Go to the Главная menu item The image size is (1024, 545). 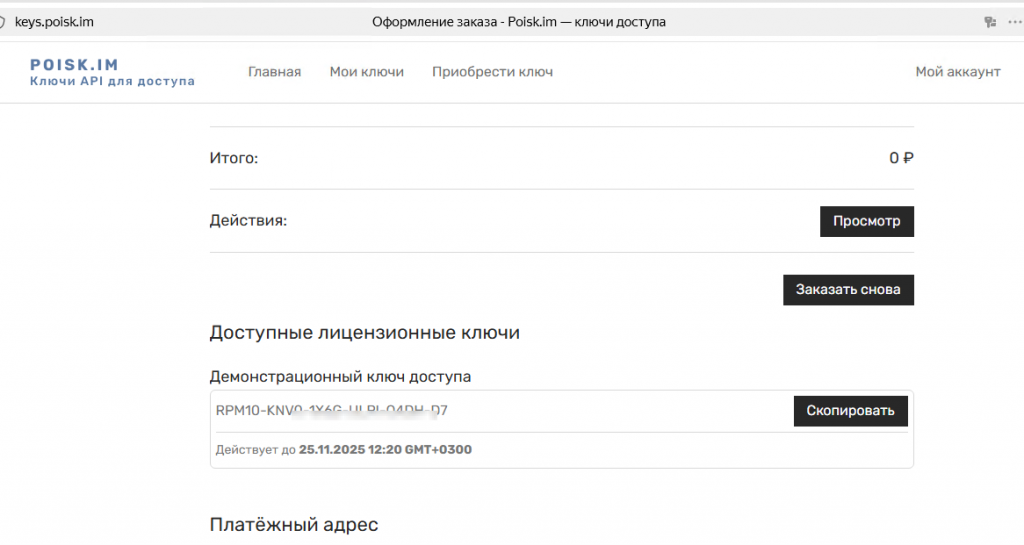pyautogui.click(x=274, y=72)
